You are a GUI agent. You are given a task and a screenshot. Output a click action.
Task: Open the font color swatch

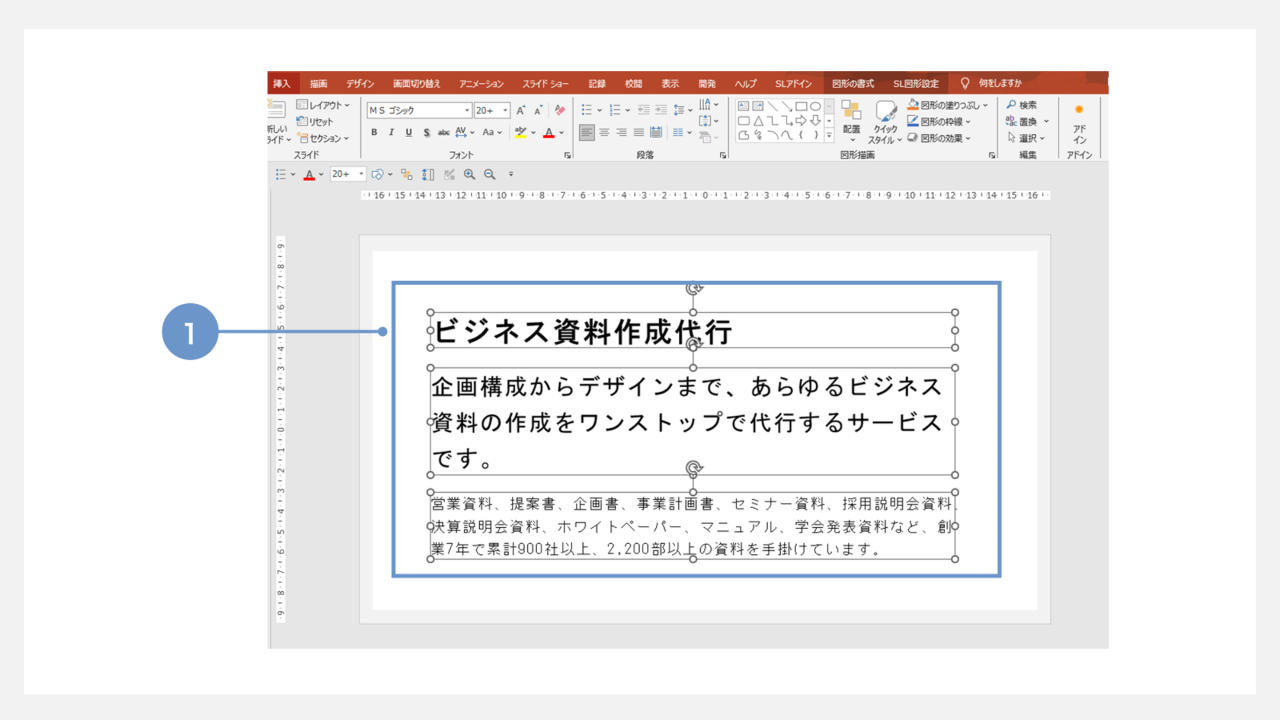pyautogui.click(x=549, y=132)
